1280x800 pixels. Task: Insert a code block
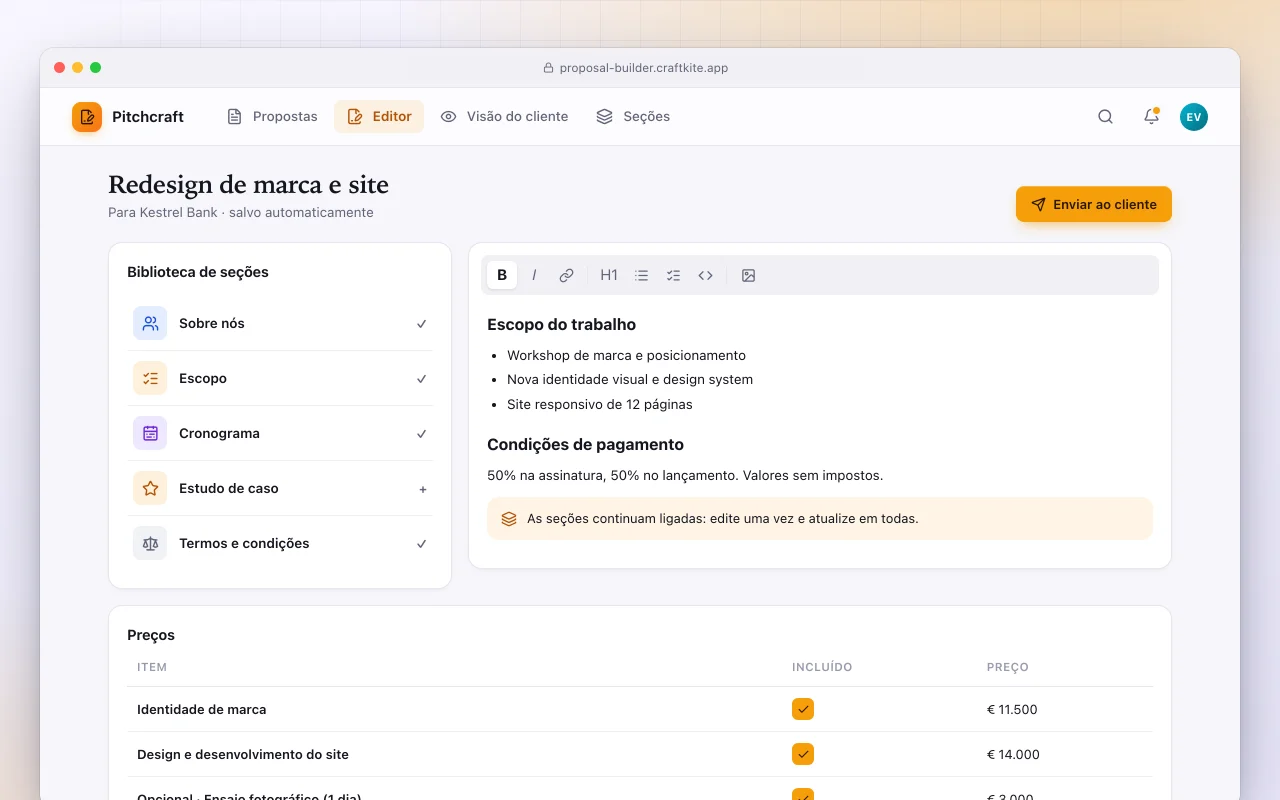[706, 275]
